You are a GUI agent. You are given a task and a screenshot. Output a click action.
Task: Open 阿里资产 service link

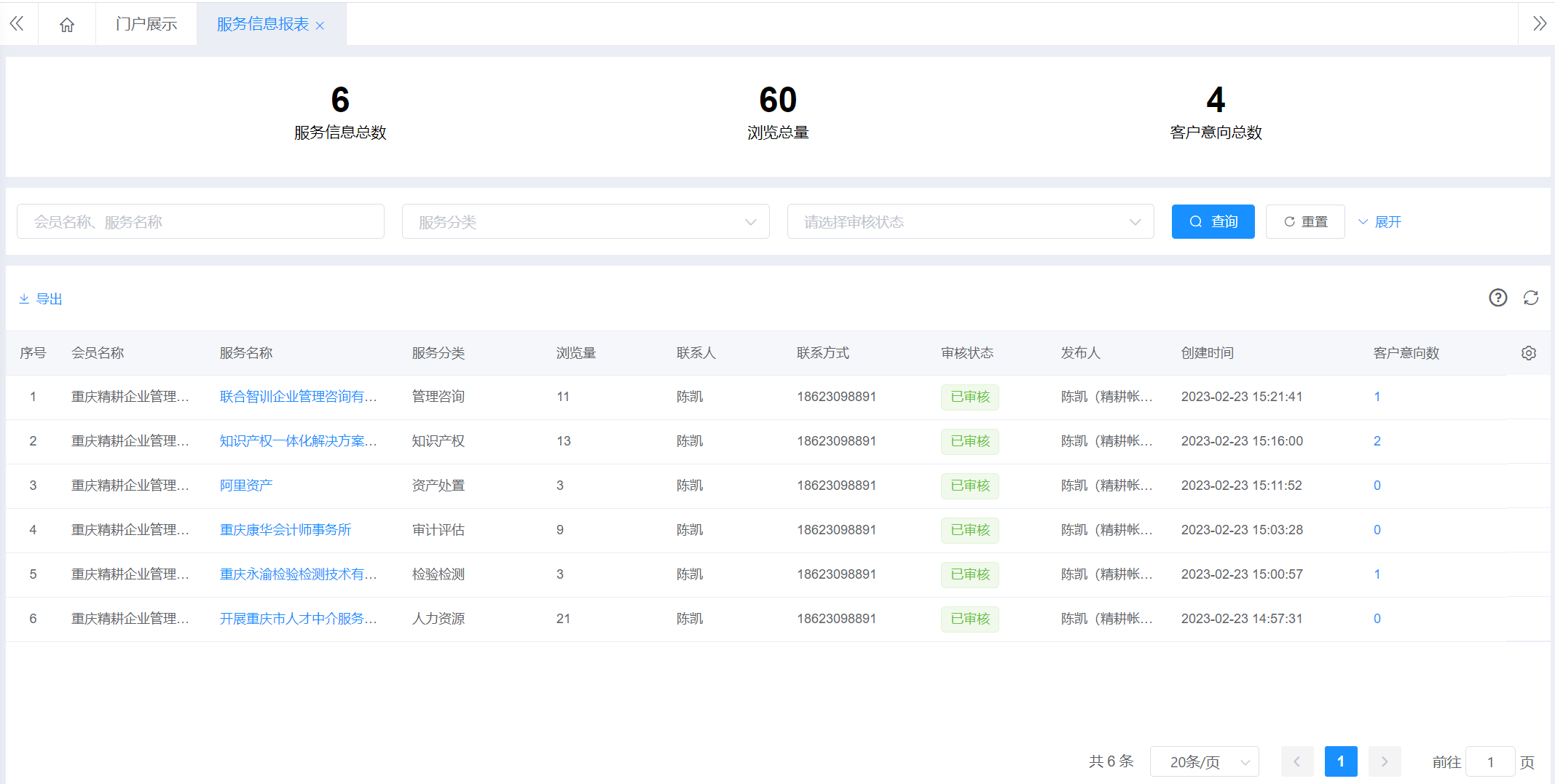point(246,486)
